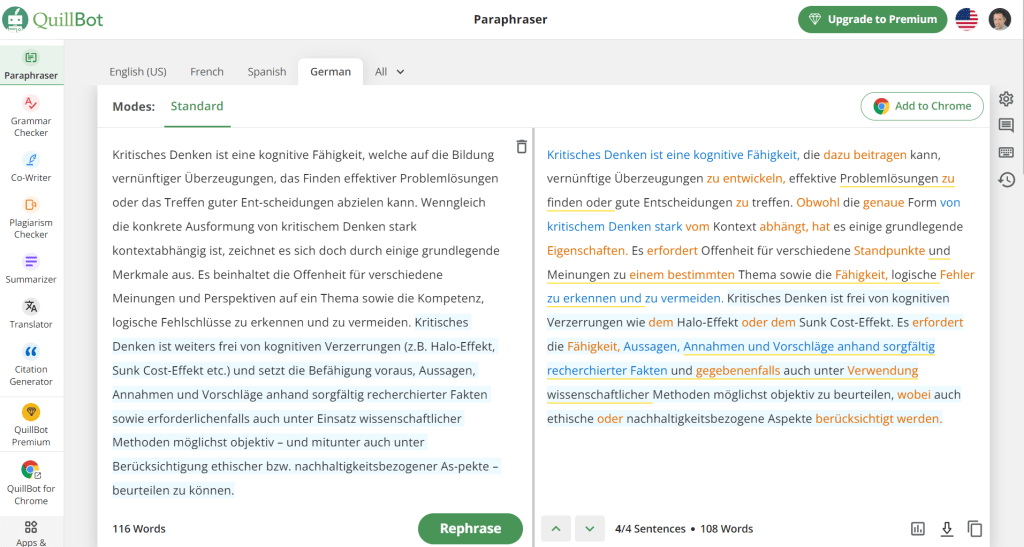Download the paraphrased text

click(947, 529)
